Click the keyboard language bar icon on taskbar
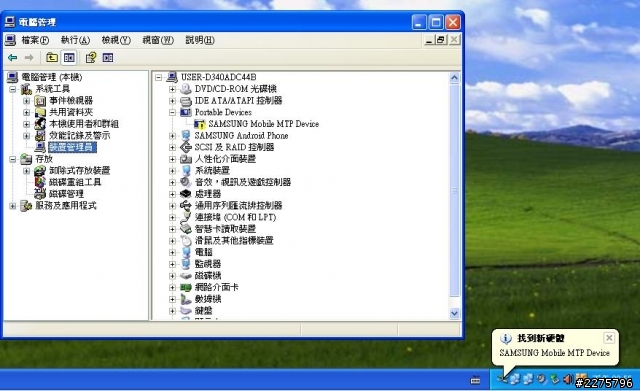 [475, 381]
